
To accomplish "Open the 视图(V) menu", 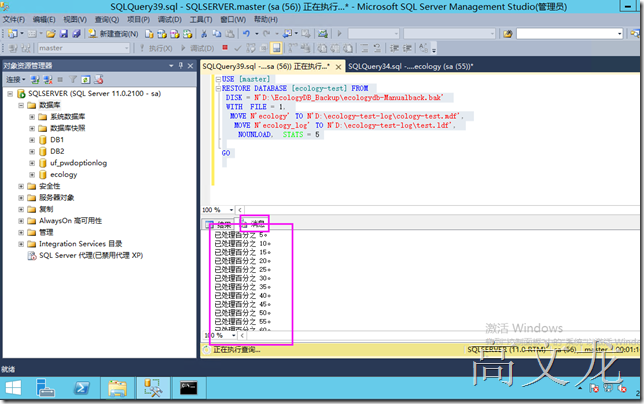I will 75,19.
